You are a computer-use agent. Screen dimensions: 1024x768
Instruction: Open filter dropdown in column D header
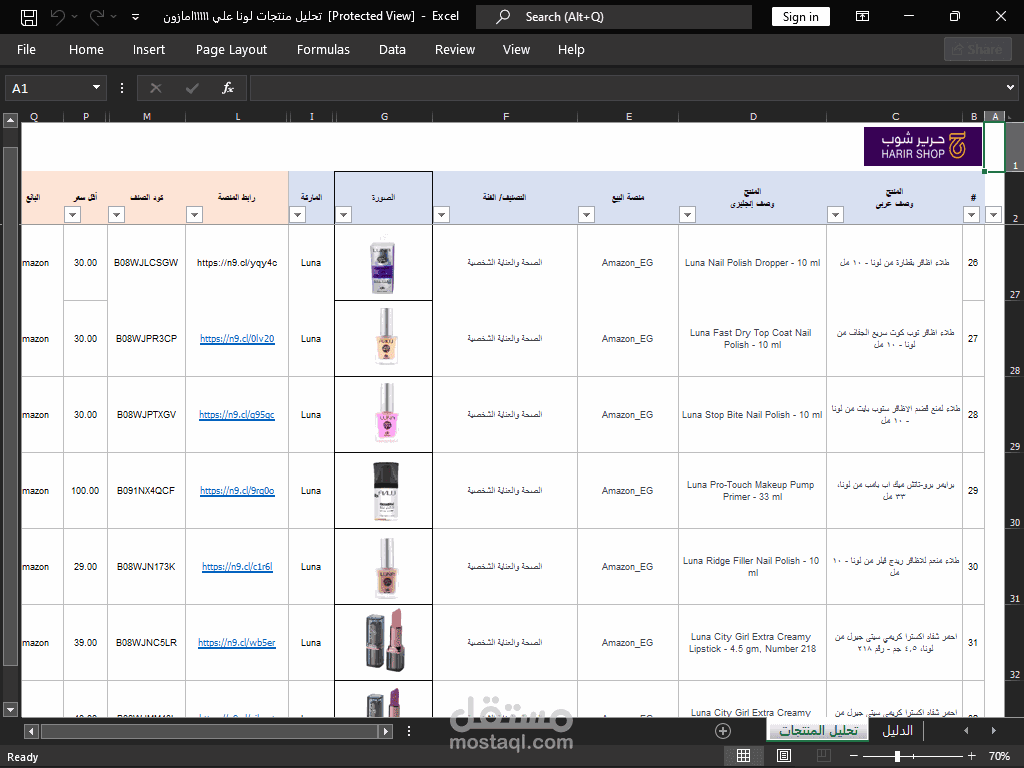point(687,214)
